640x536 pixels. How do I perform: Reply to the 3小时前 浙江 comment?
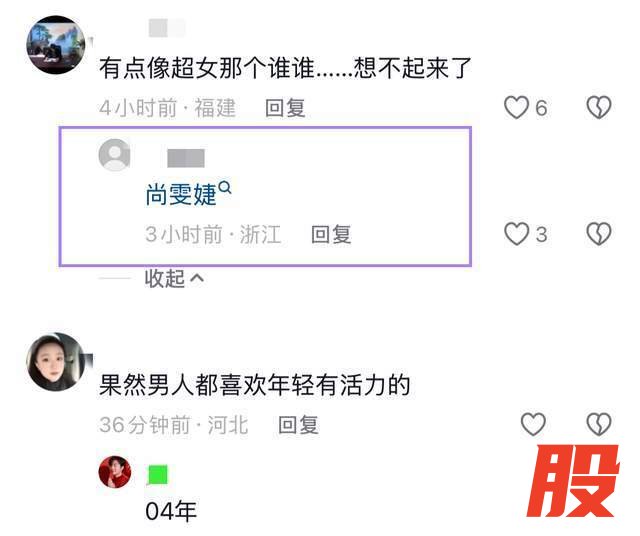click(x=331, y=235)
